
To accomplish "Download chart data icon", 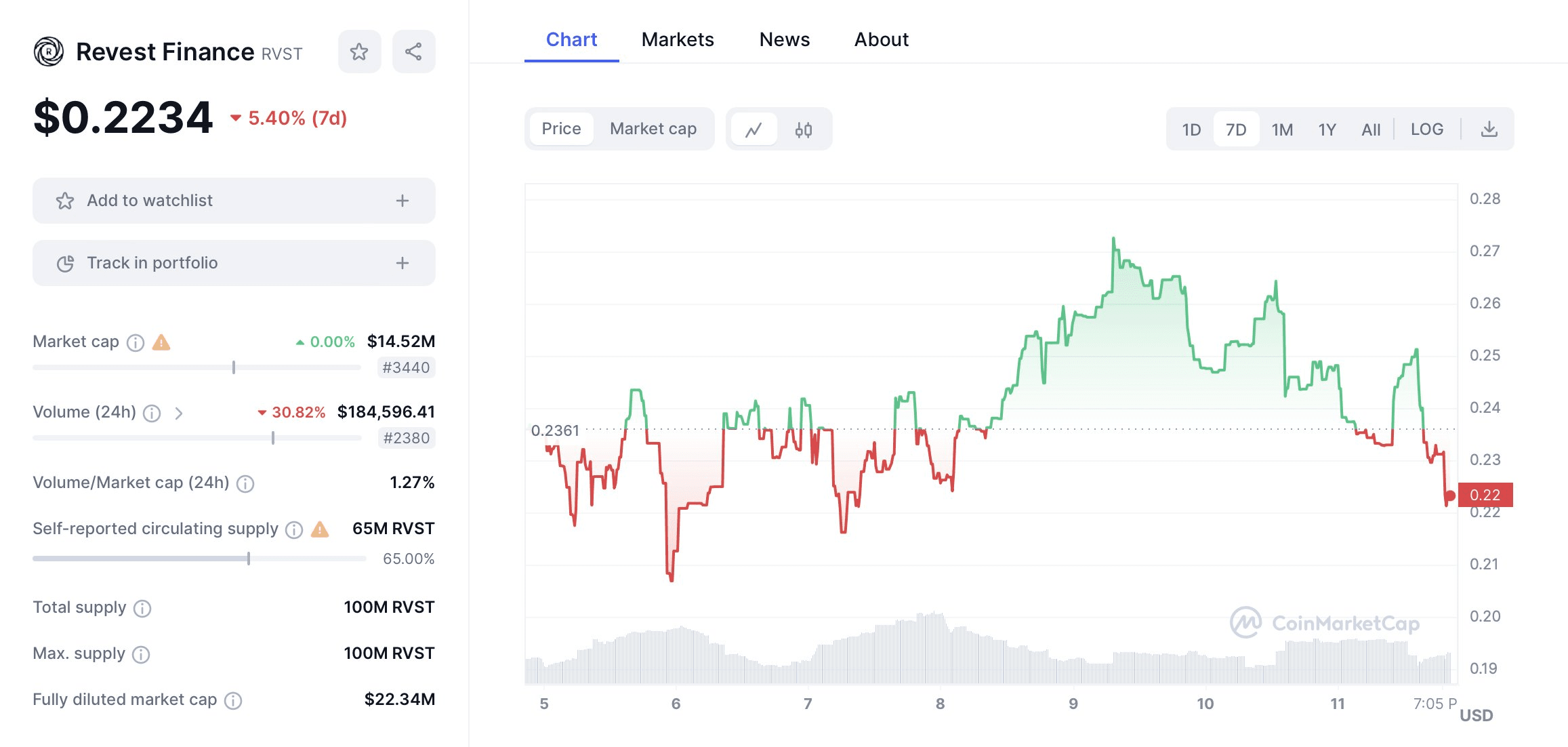I will tap(1489, 129).
